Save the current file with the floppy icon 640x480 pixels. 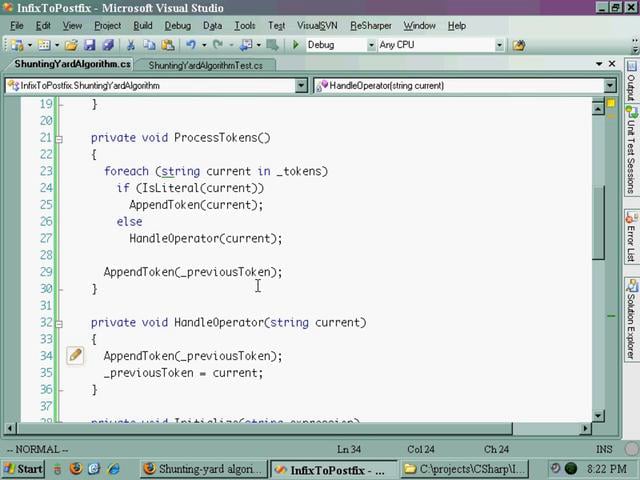89,45
